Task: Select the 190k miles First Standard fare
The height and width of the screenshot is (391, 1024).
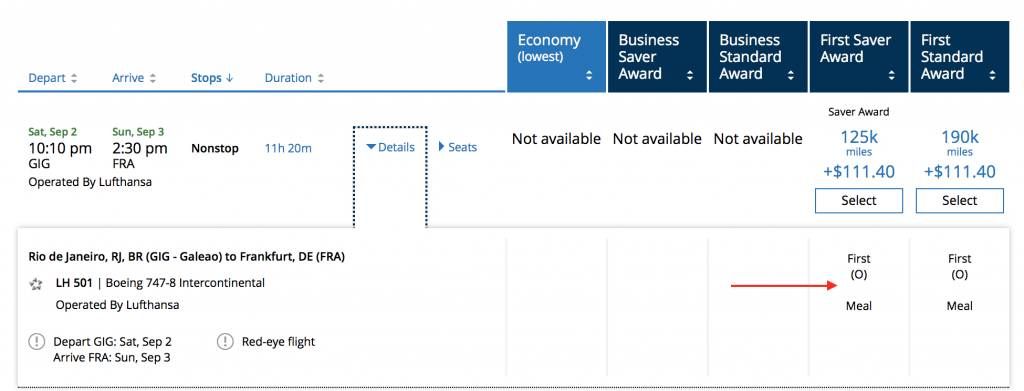Action: click(959, 200)
